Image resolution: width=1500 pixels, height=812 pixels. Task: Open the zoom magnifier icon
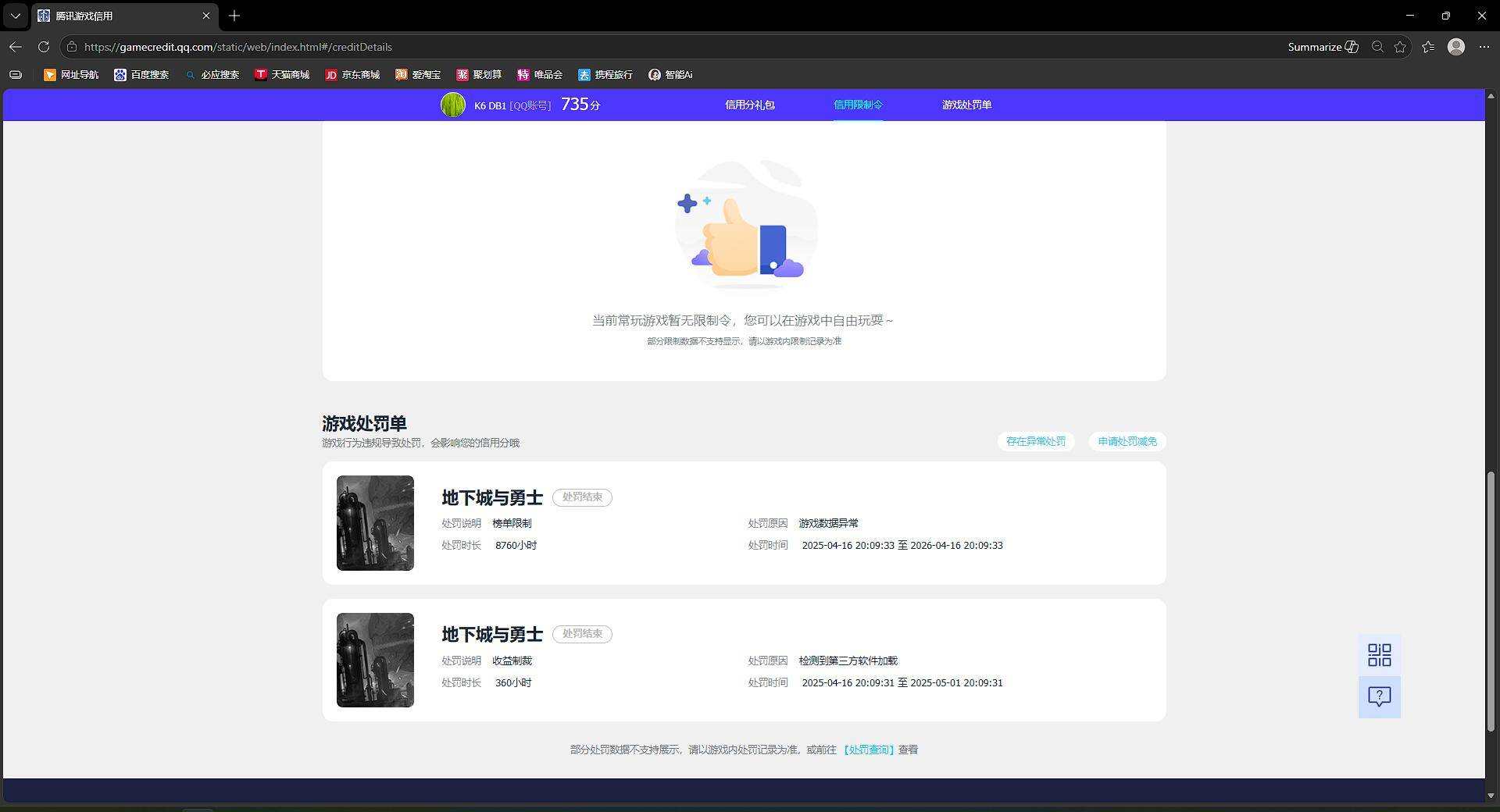click(x=1378, y=47)
